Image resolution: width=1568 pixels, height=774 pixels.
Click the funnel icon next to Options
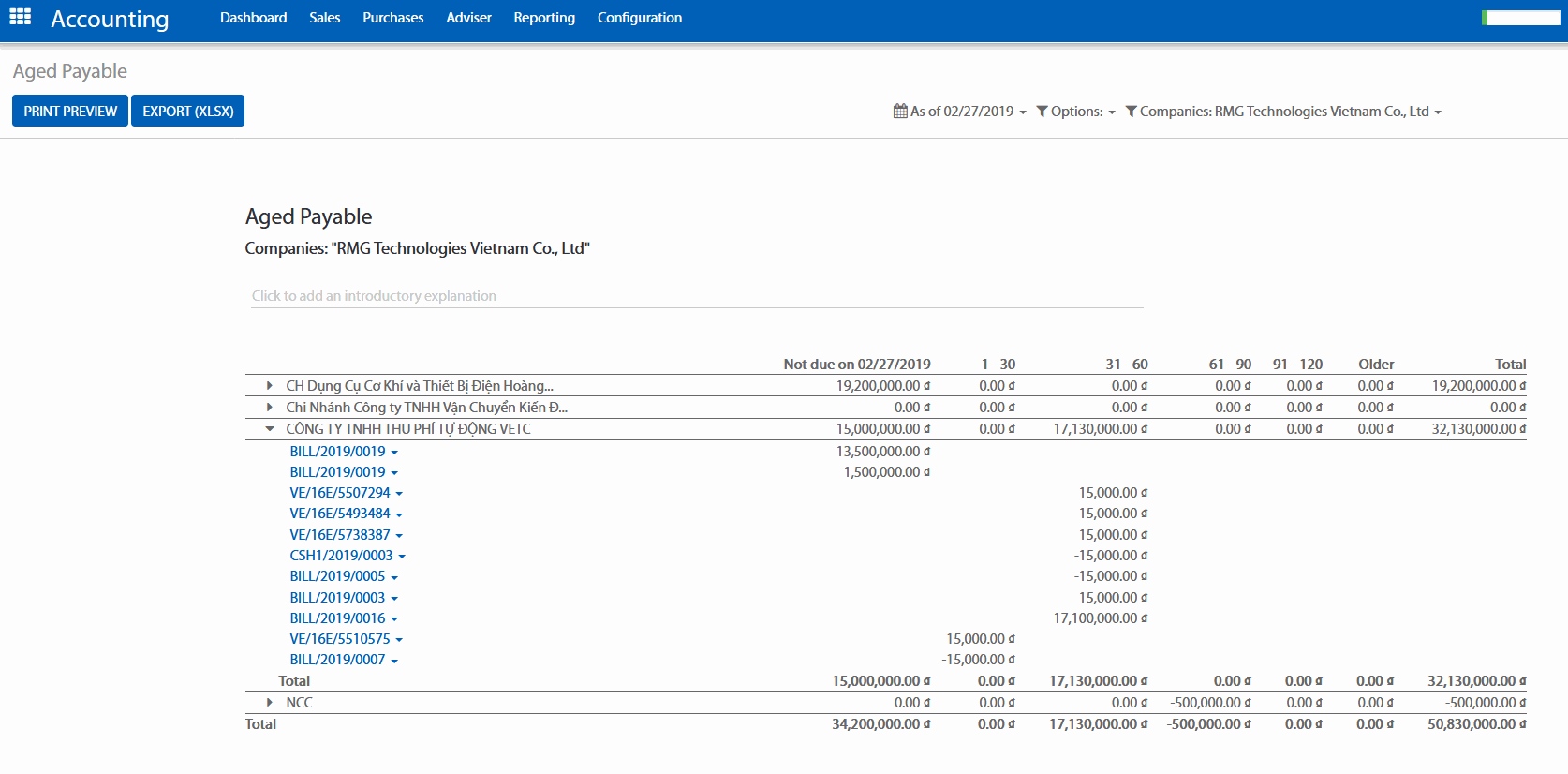(x=1042, y=112)
